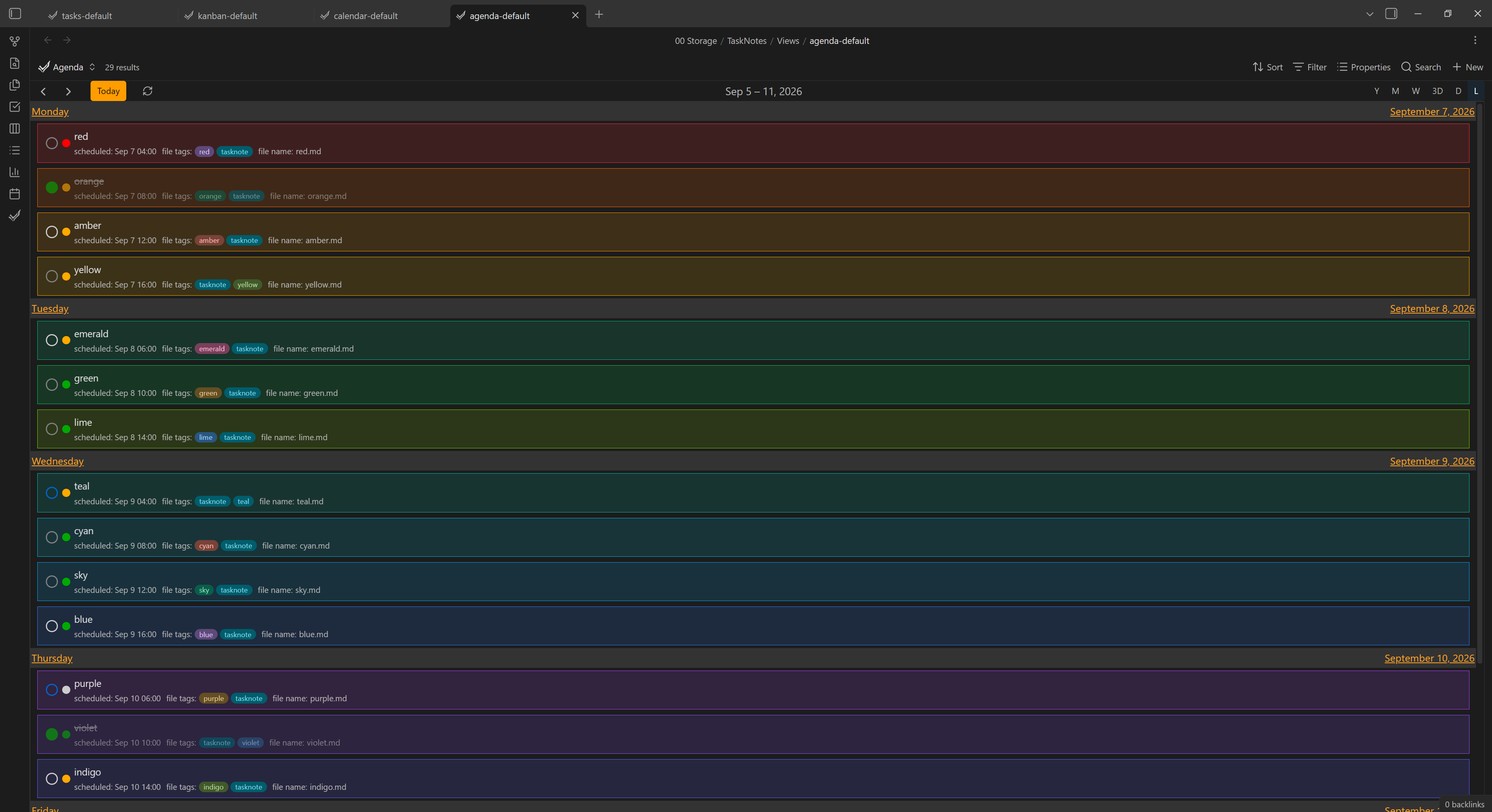Mark the red task as complete
1492x812 pixels.
[x=52, y=143]
